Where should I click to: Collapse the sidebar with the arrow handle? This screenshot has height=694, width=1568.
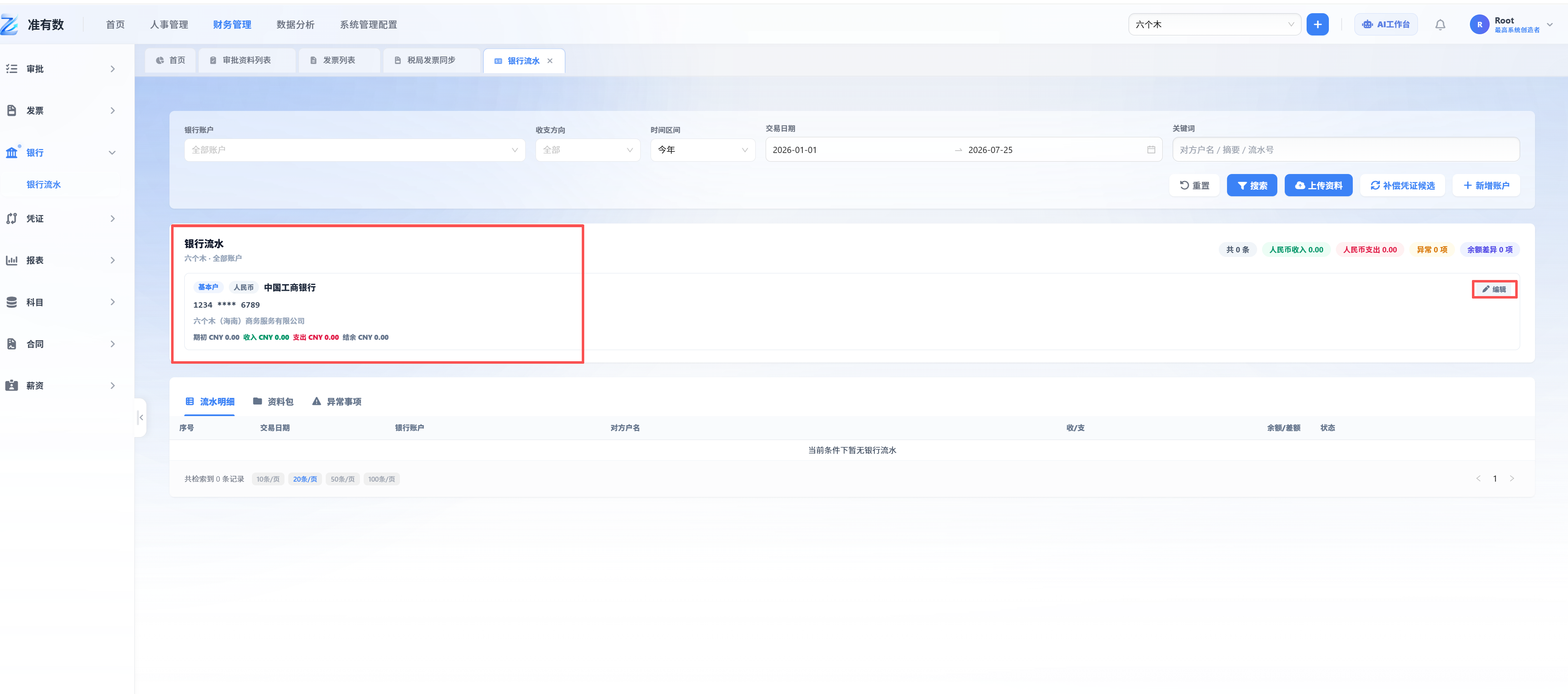click(141, 418)
